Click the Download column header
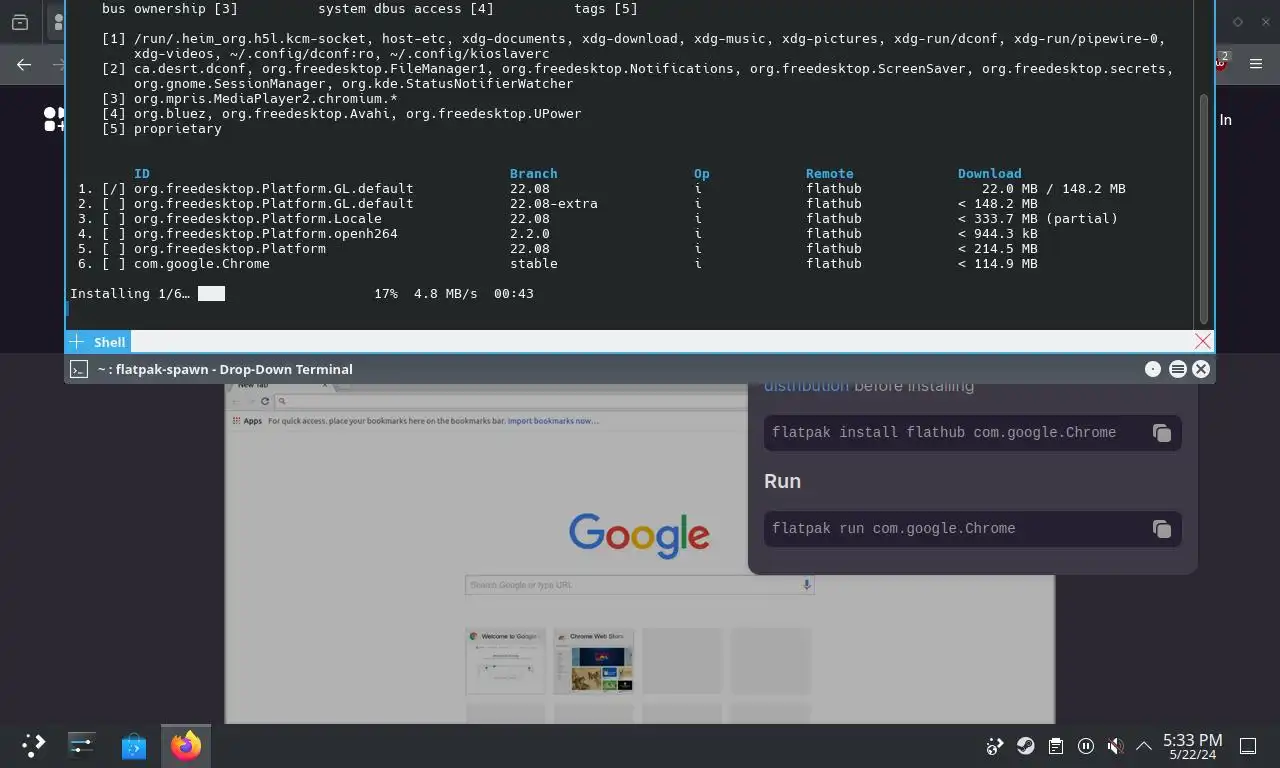Image resolution: width=1280 pixels, height=768 pixels. [x=990, y=174]
